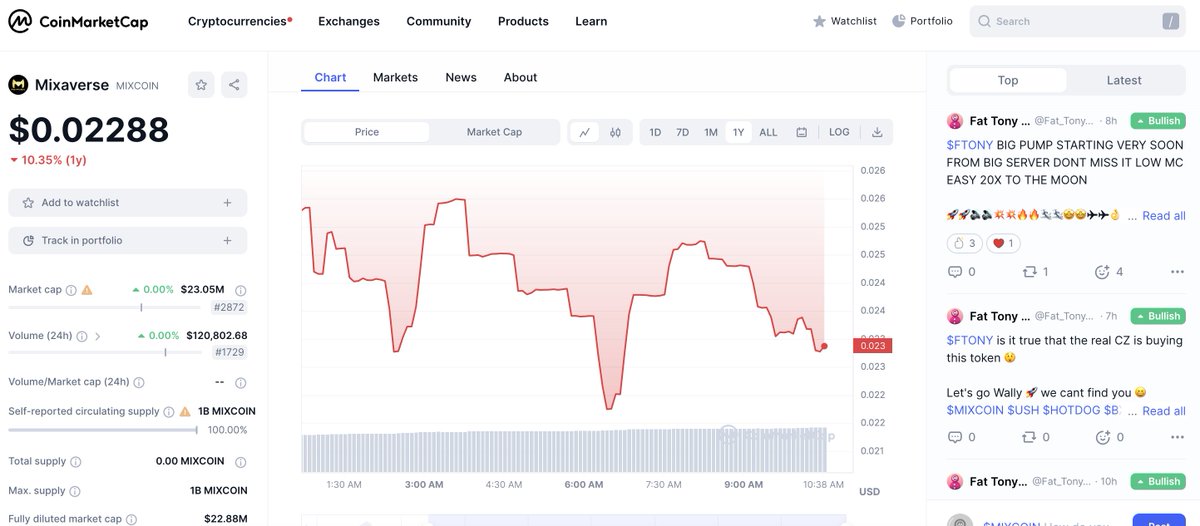Show Volume/Market cap info icon
Screen dimensions: 1200x526
click(x=139, y=382)
